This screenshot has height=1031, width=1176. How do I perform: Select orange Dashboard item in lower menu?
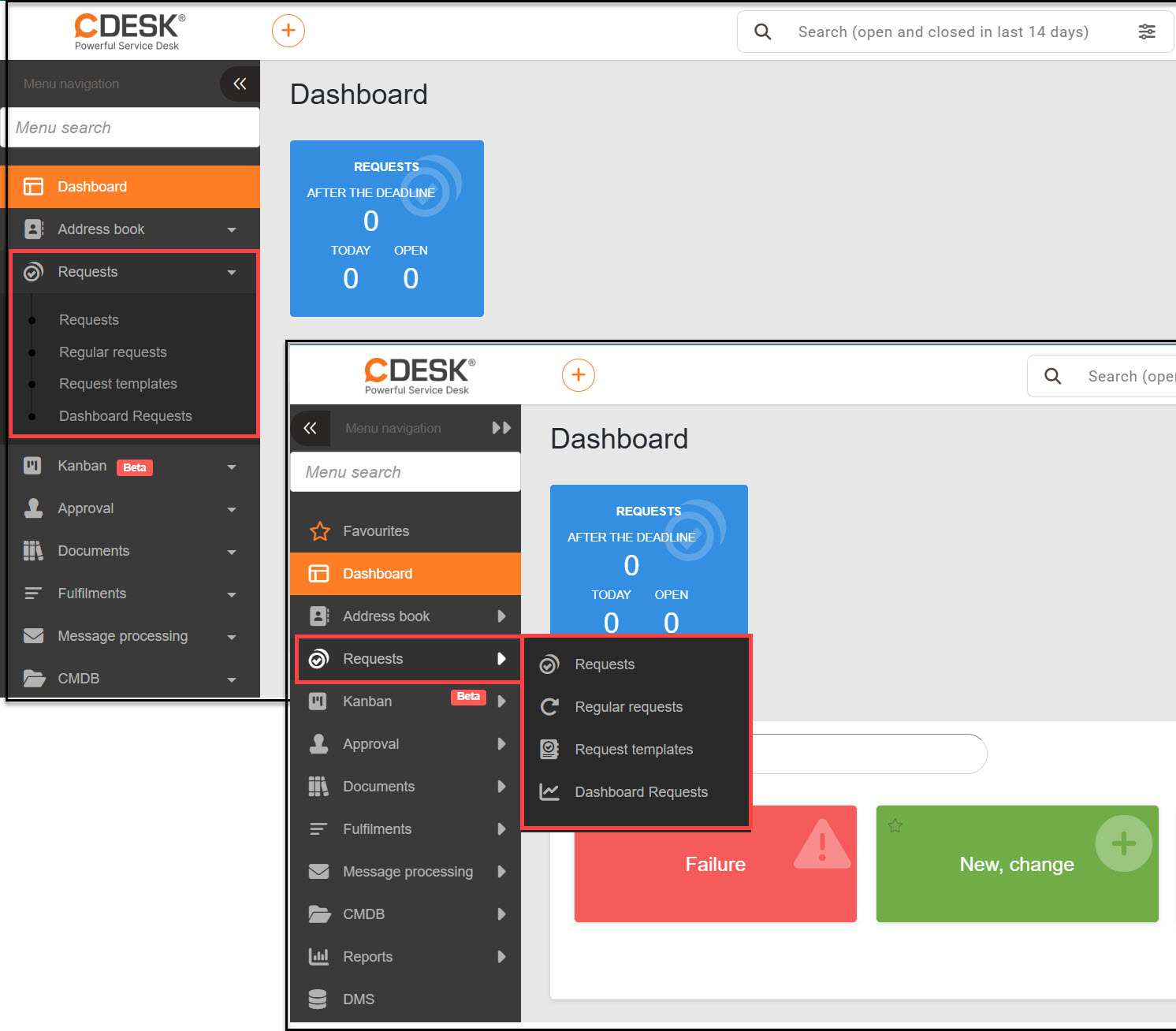coord(405,574)
